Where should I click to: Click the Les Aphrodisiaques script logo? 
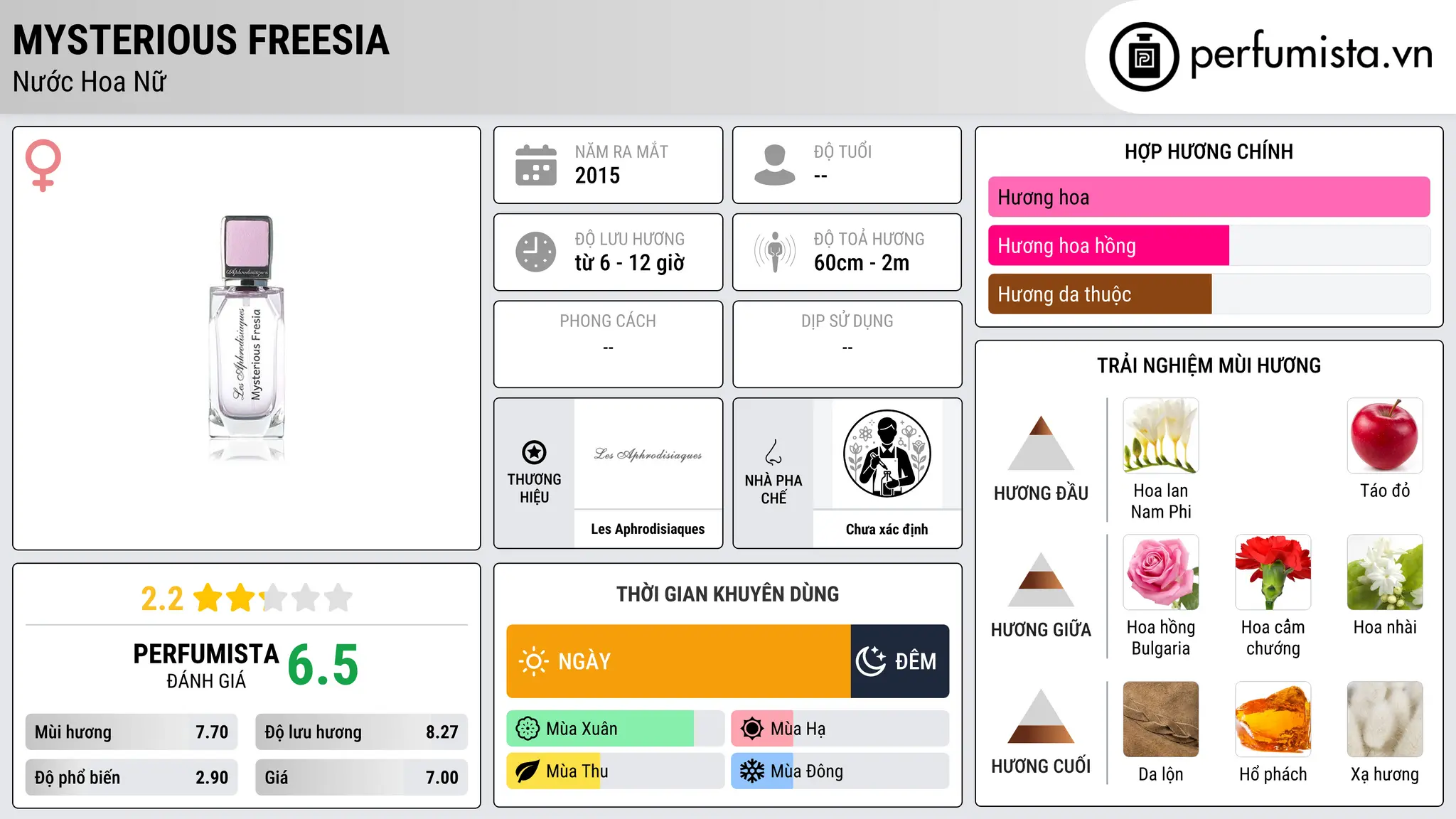click(x=648, y=454)
